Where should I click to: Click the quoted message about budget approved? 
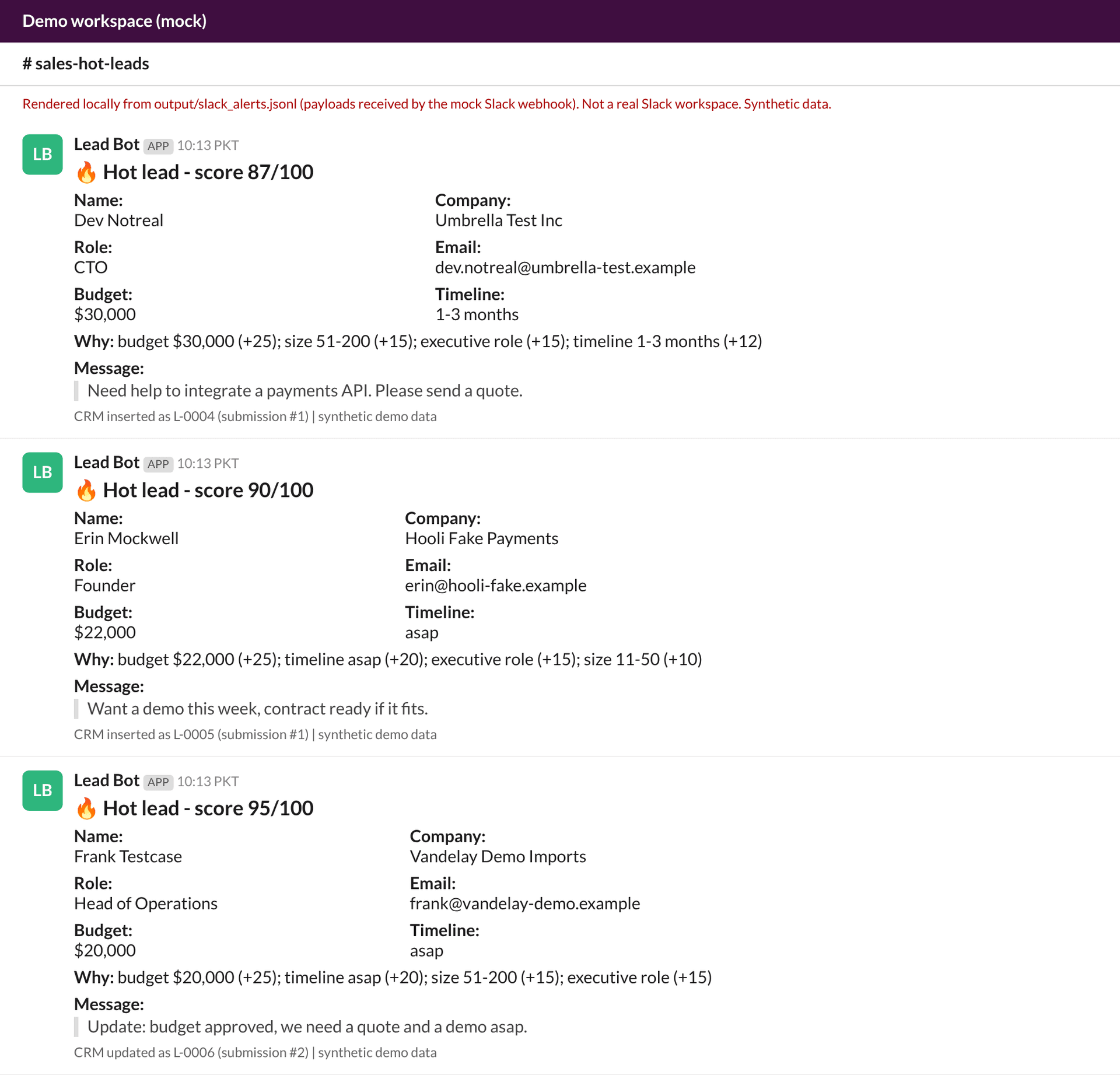pos(307,1026)
